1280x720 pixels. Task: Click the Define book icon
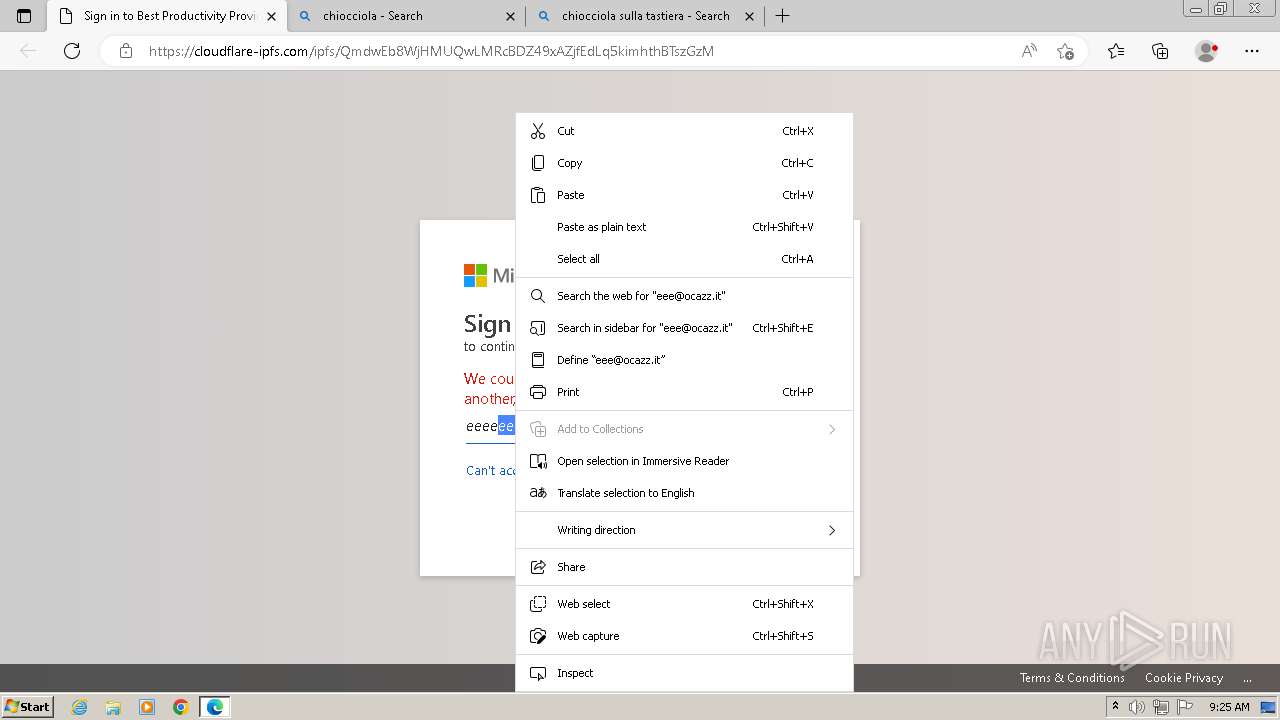(x=538, y=360)
